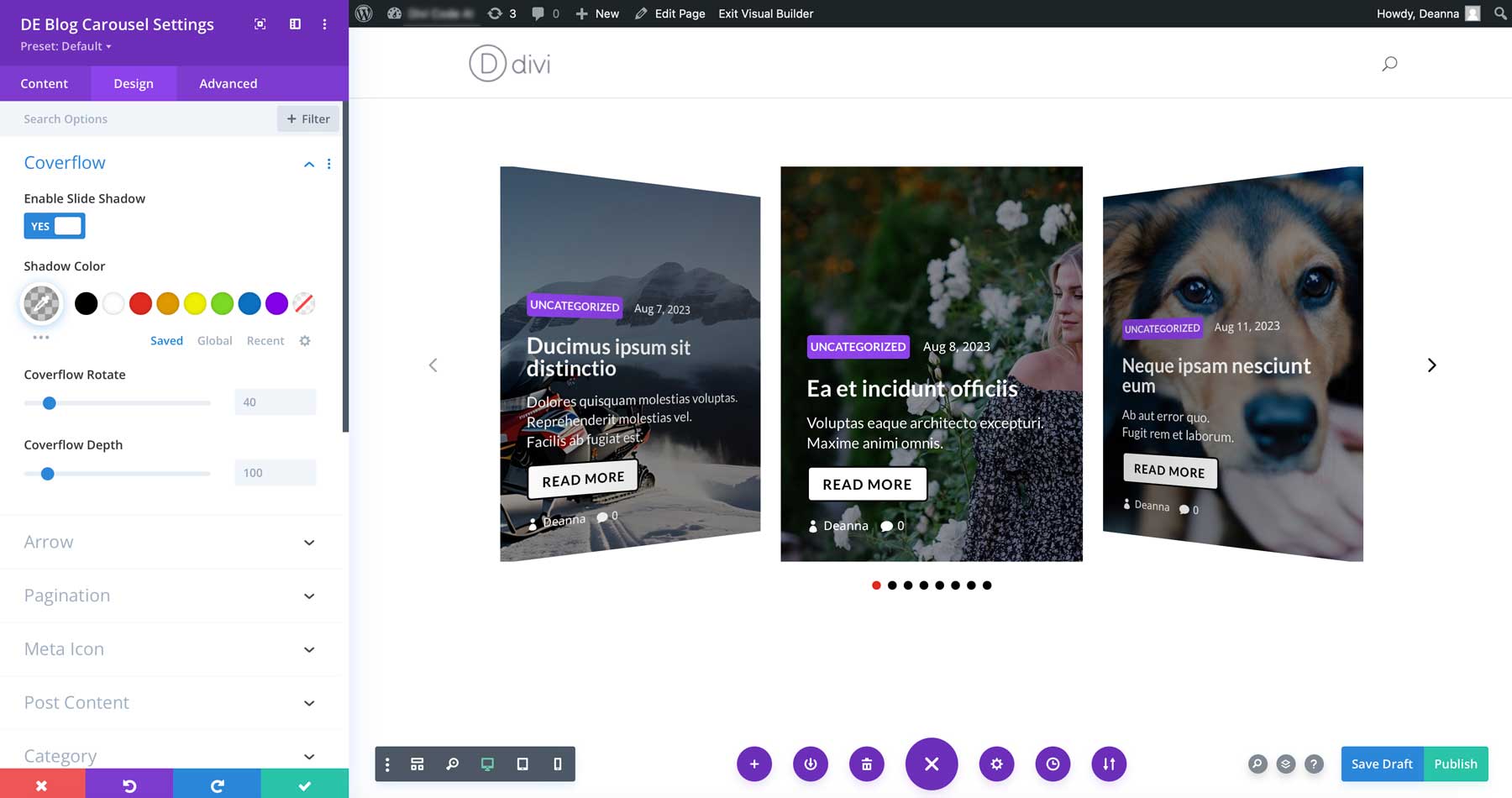Expand the Meta Icon section
Viewport: 1512px width, 798px height.
(173, 649)
